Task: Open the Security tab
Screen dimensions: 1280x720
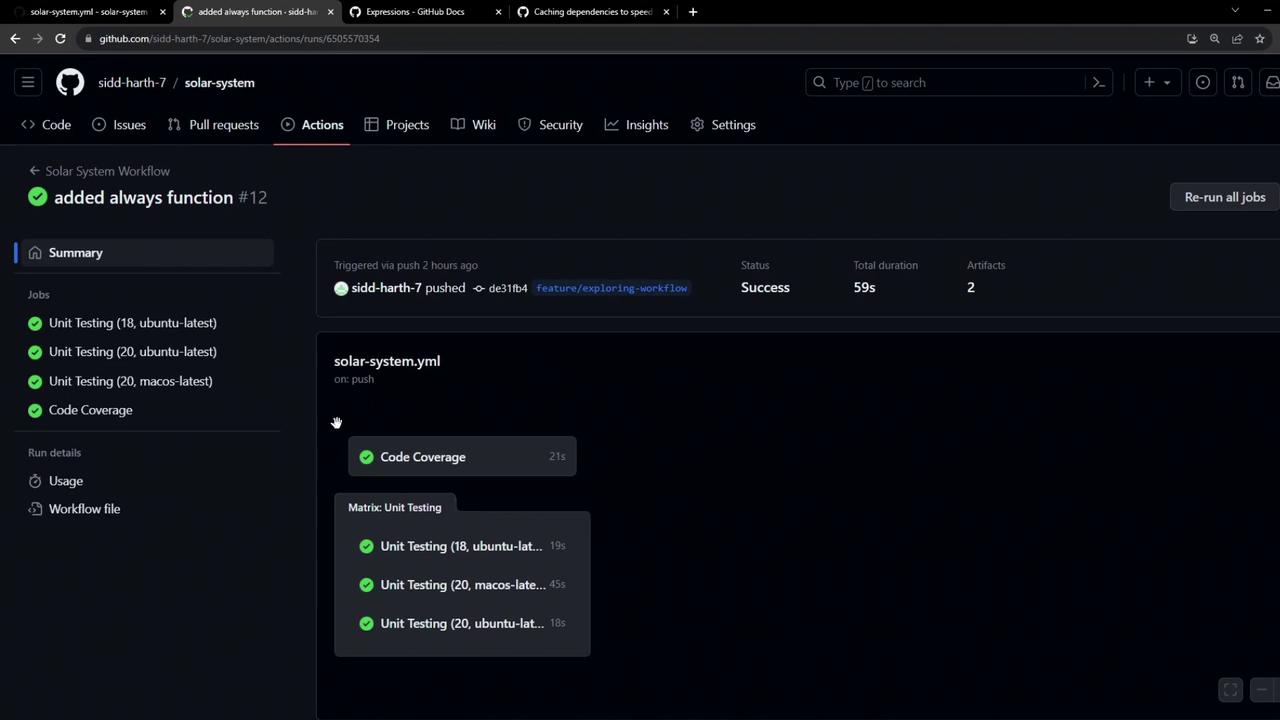Action: click(x=550, y=125)
